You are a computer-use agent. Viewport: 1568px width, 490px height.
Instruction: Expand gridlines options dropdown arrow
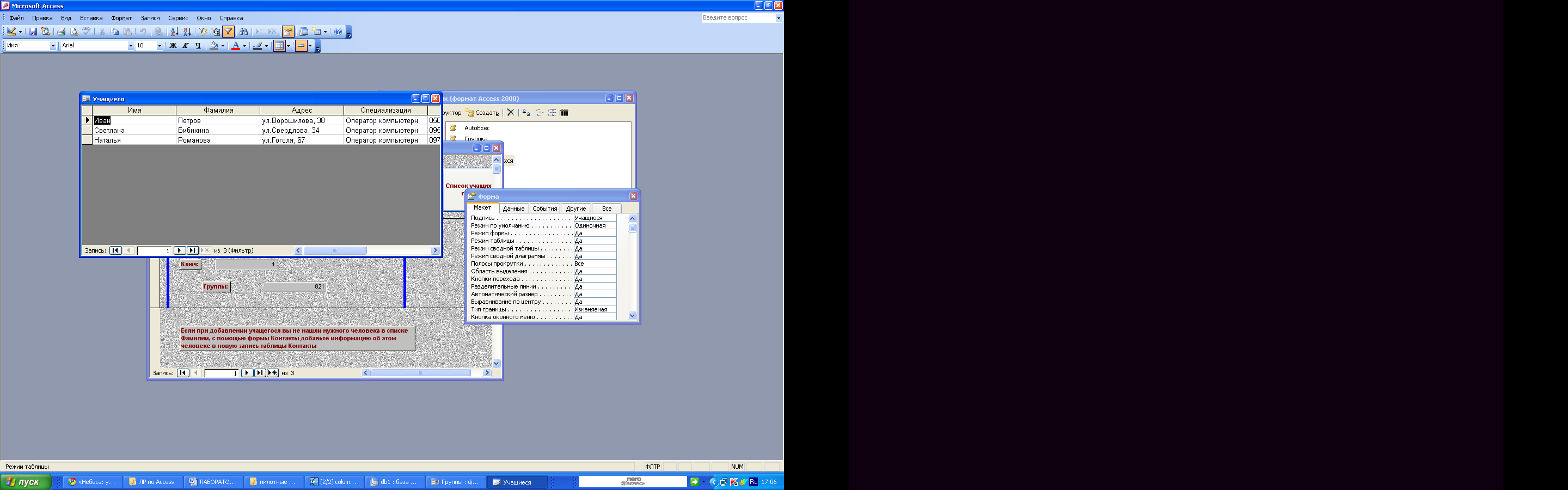[x=289, y=46]
